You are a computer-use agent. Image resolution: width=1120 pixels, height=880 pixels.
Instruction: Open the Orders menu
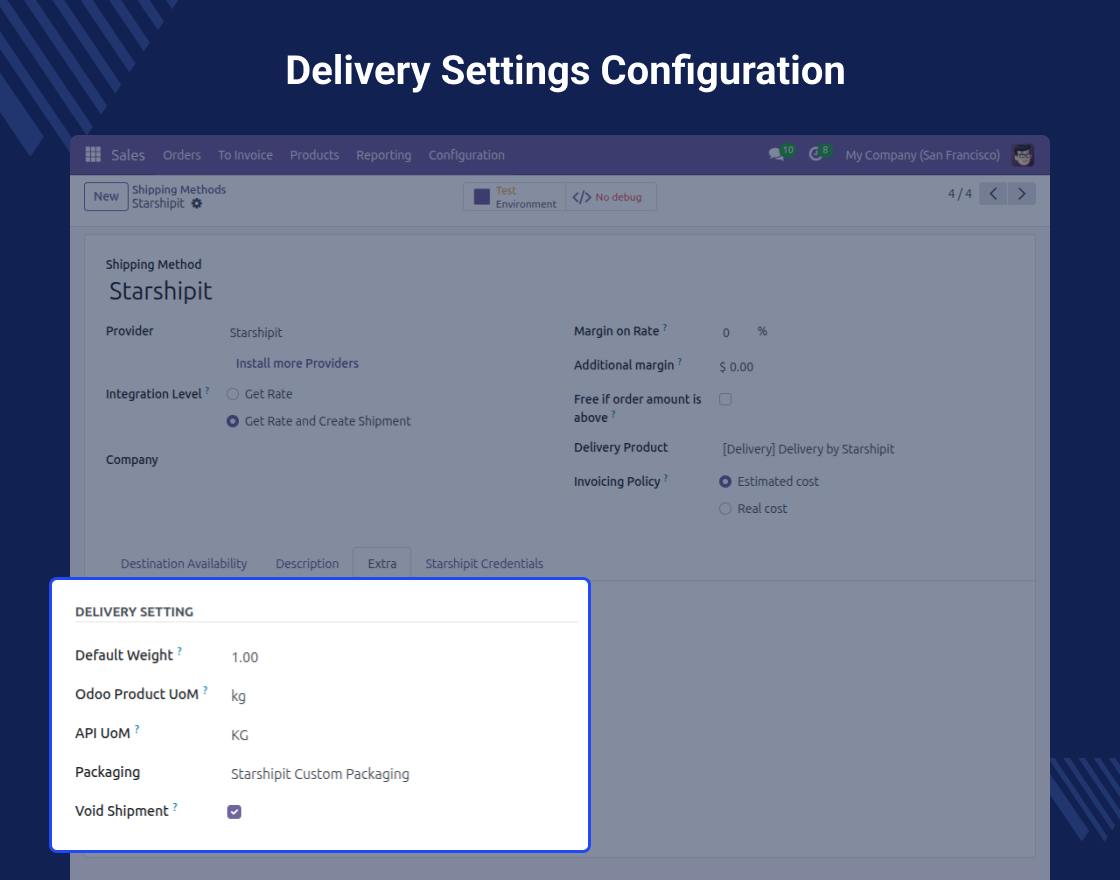point(181,155)
